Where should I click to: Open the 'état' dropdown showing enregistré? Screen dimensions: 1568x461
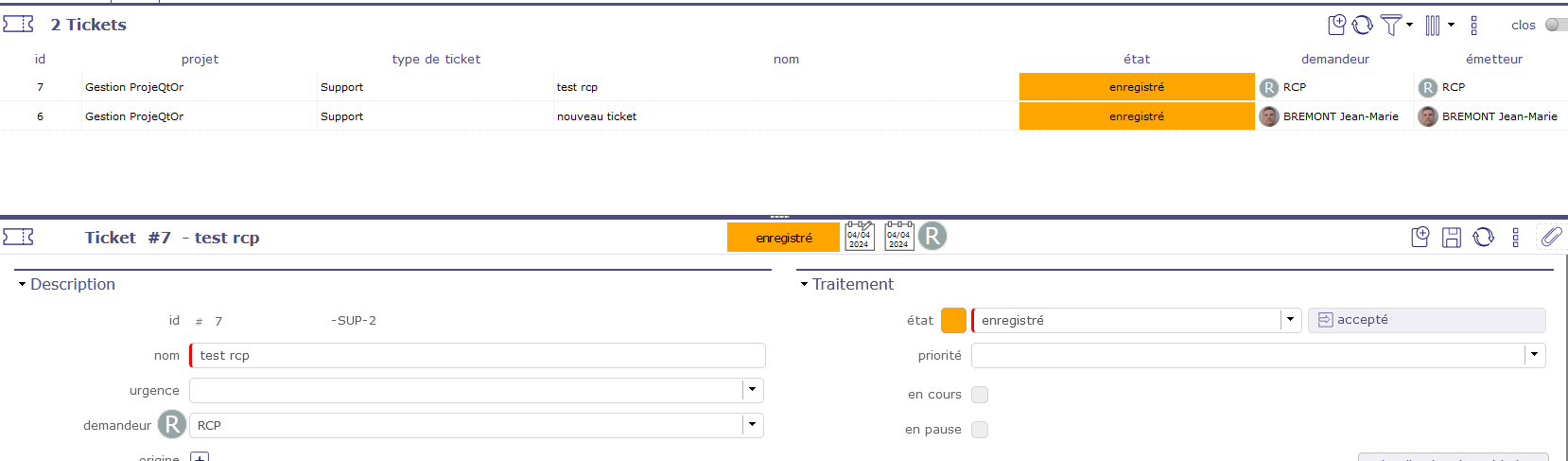pos(1290,320)
